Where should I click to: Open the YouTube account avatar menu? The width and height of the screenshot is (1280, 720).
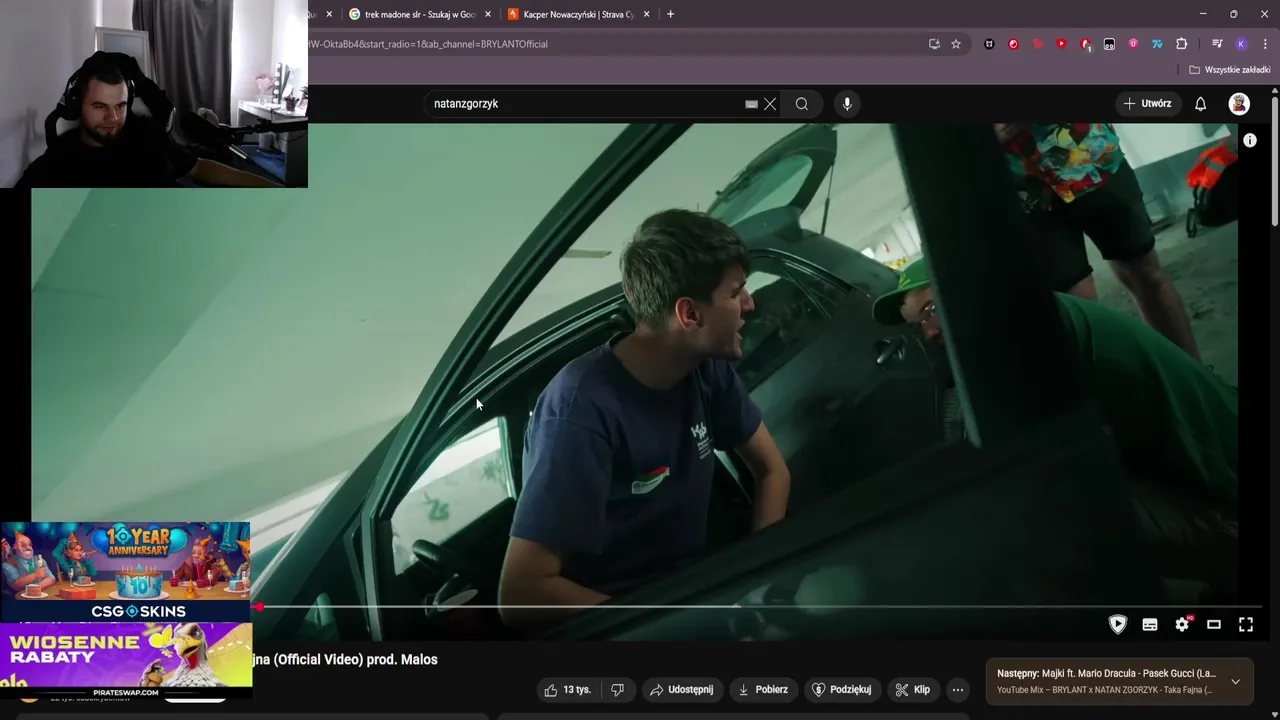(1239, 104)
